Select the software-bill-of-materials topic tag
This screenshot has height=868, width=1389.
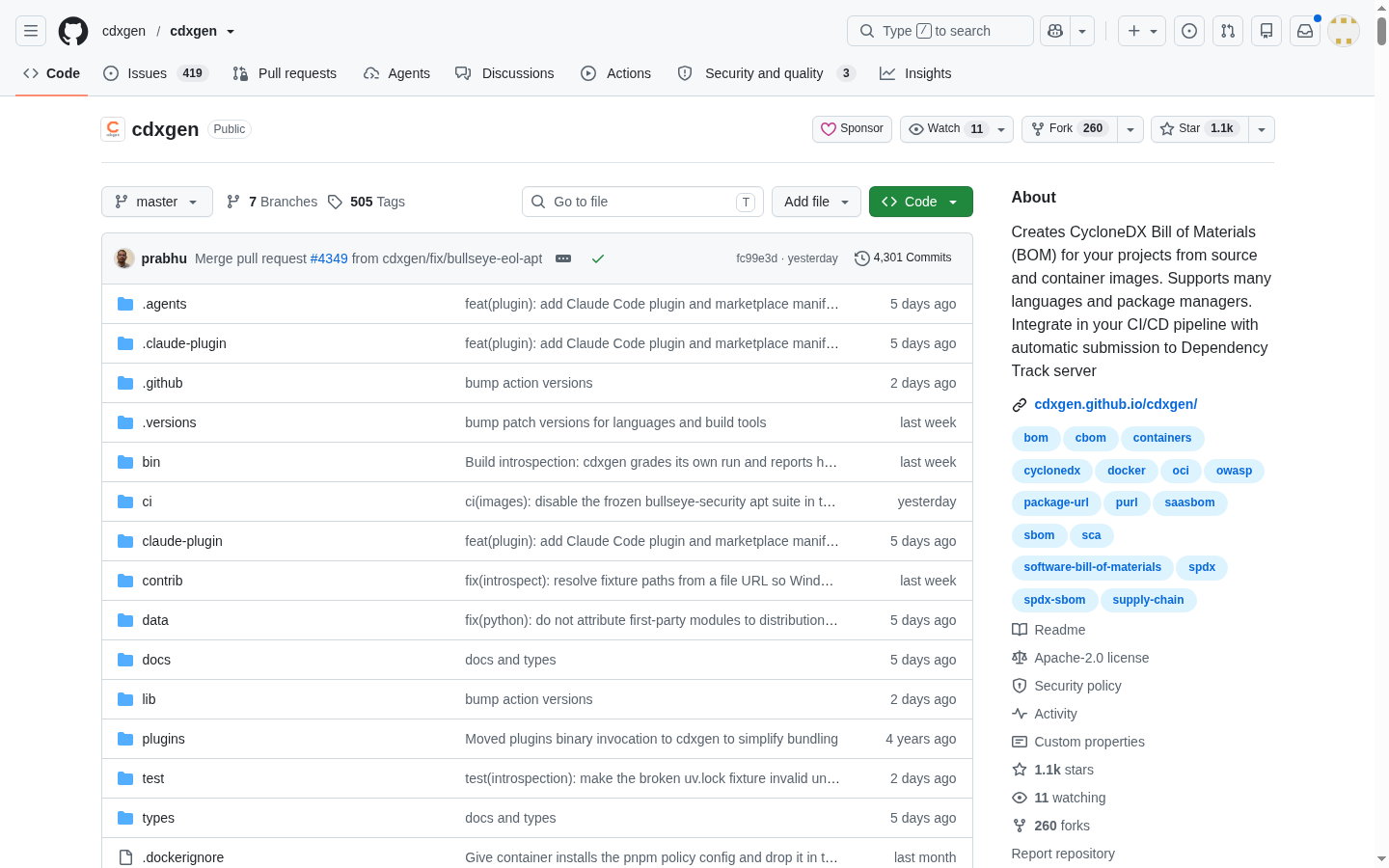coord(1092,567)
